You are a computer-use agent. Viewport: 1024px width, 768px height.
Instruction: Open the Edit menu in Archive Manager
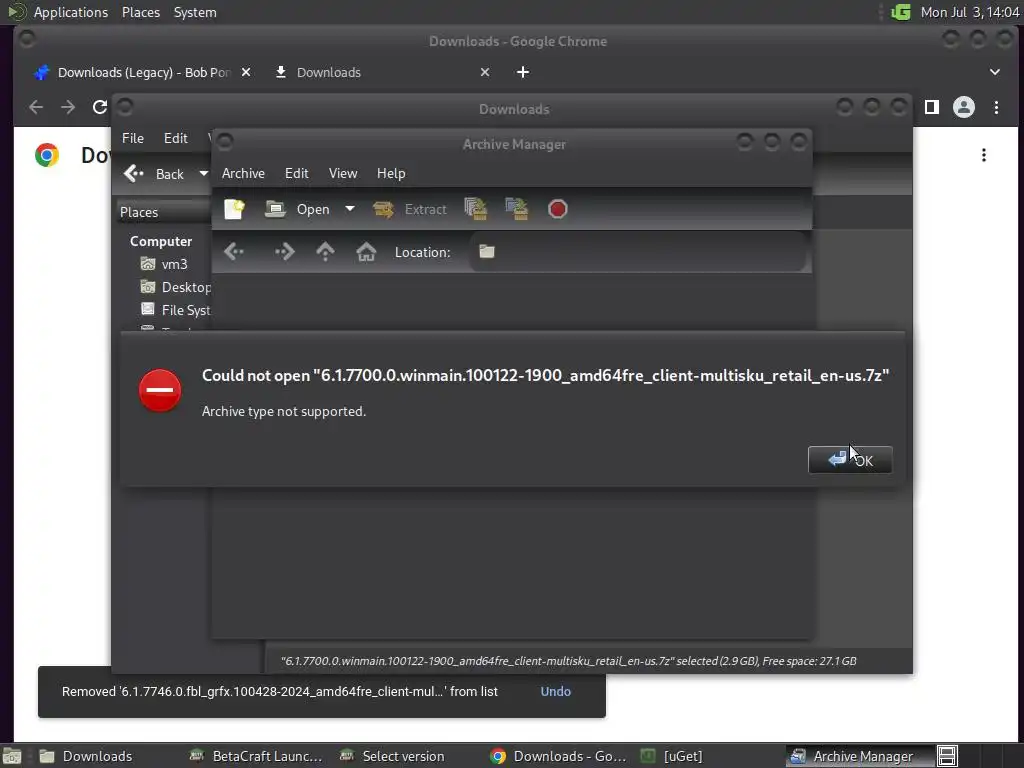click(296, 173)
